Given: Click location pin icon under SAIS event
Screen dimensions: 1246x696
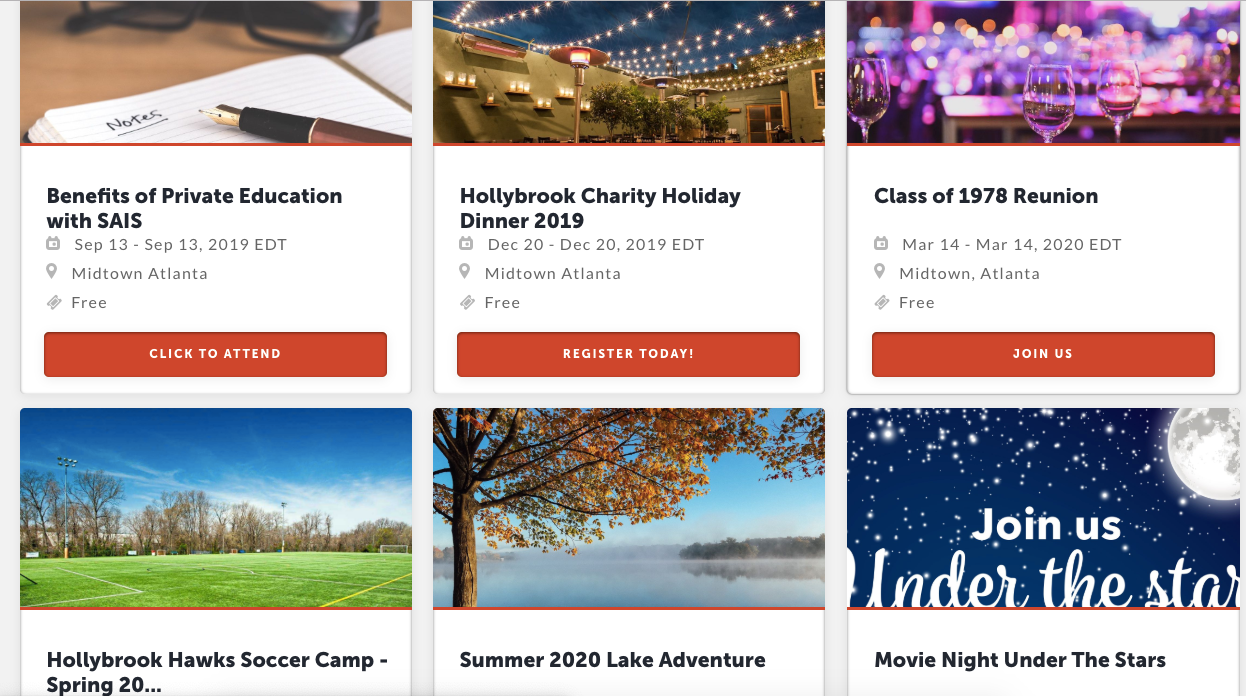Looking at the screenshot, I should [53, 272].
